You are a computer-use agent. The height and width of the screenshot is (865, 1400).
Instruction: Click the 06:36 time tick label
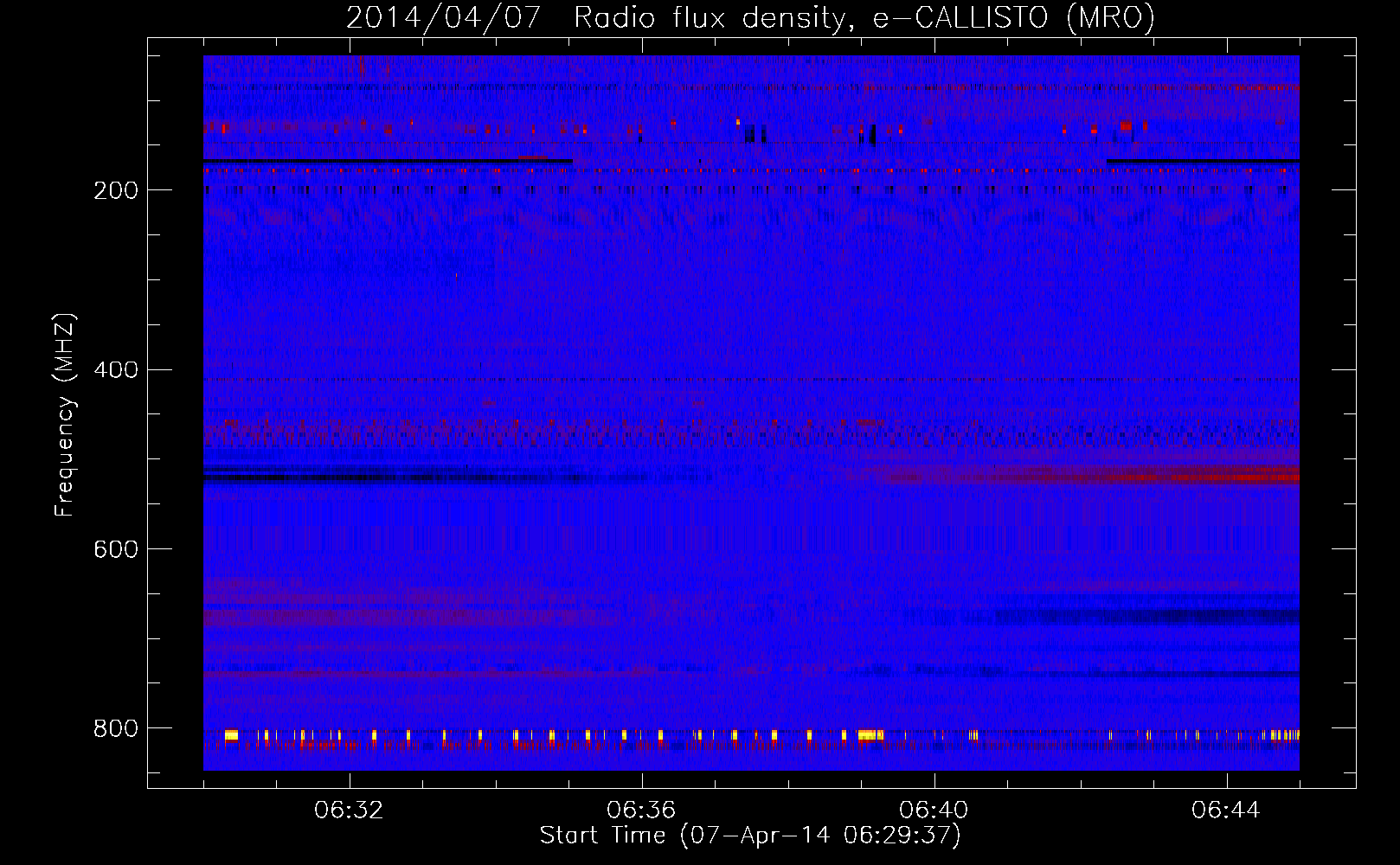(642, 811)
